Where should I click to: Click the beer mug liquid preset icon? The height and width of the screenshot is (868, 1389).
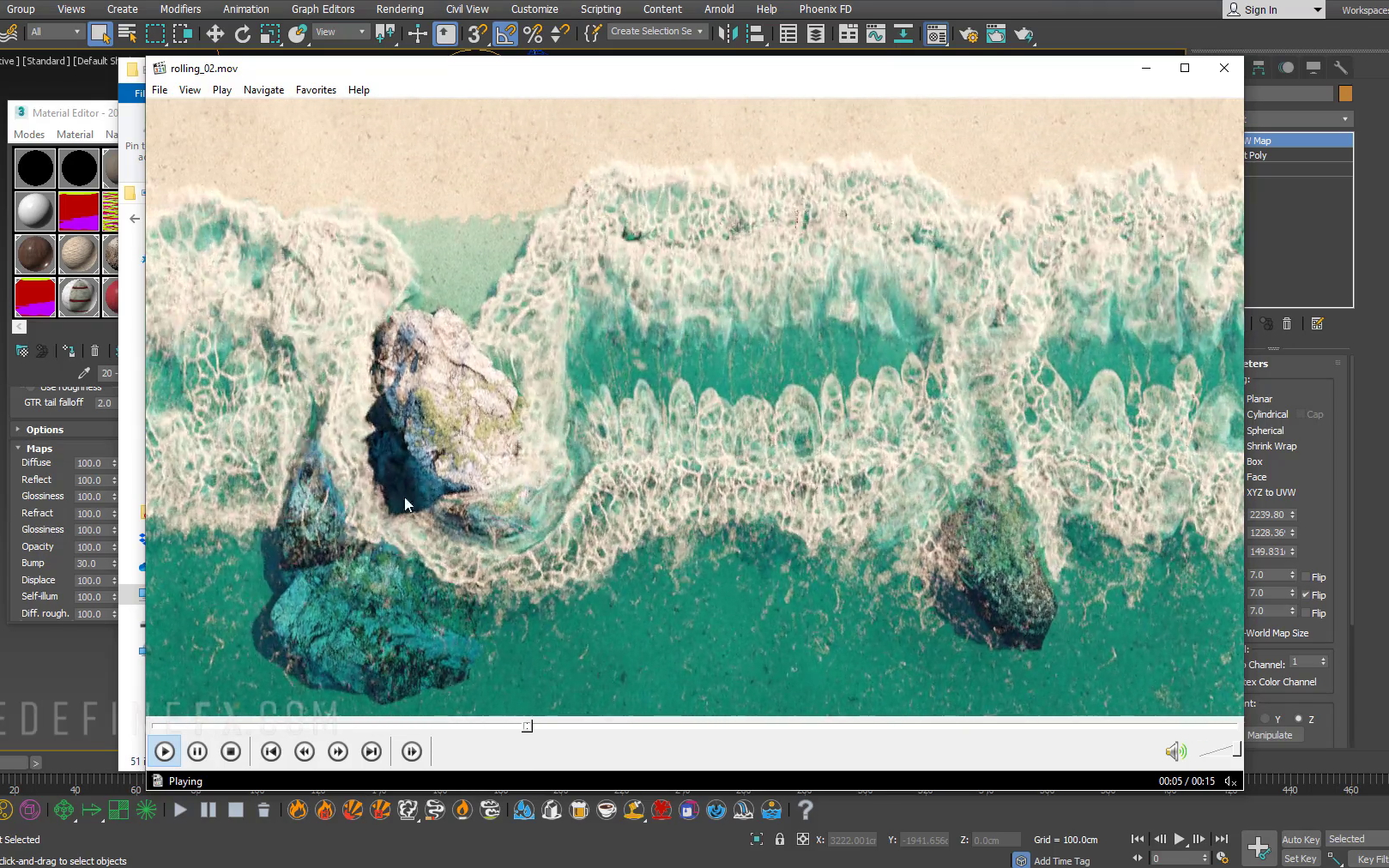pos(580,810)
